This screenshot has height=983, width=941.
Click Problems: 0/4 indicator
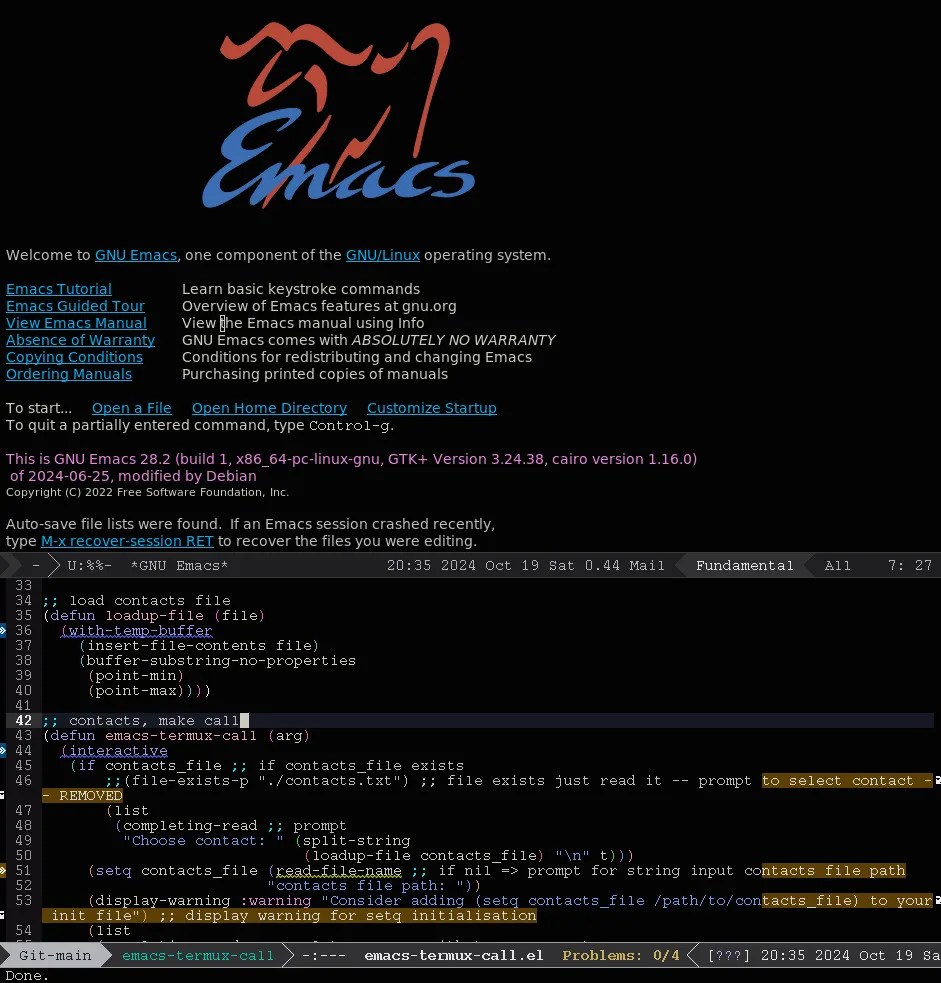point(621,955)
